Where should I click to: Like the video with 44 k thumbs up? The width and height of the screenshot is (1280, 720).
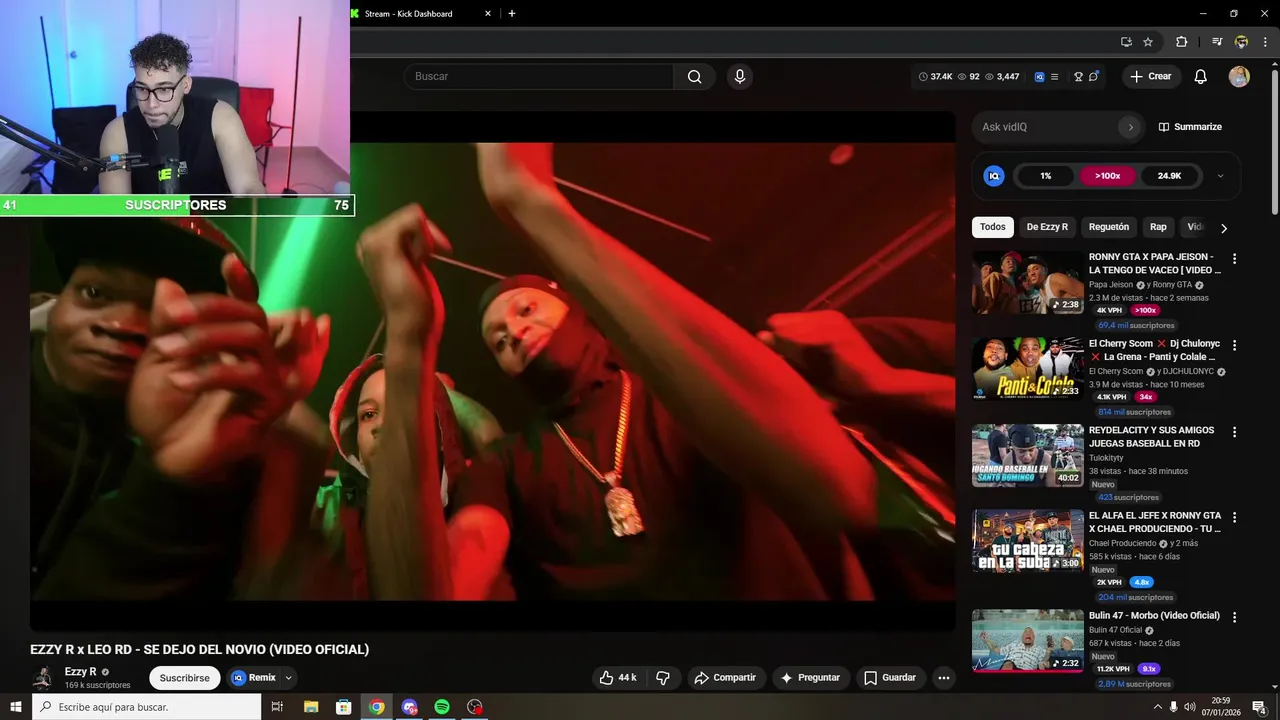[617, 678]
